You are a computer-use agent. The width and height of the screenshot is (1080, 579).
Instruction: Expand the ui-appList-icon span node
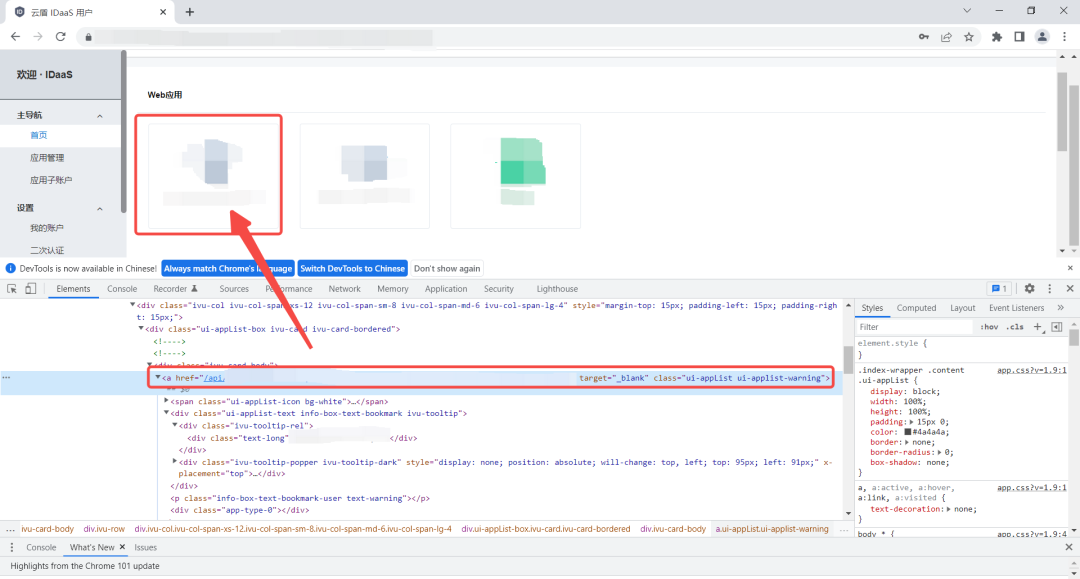pos(166,401)
